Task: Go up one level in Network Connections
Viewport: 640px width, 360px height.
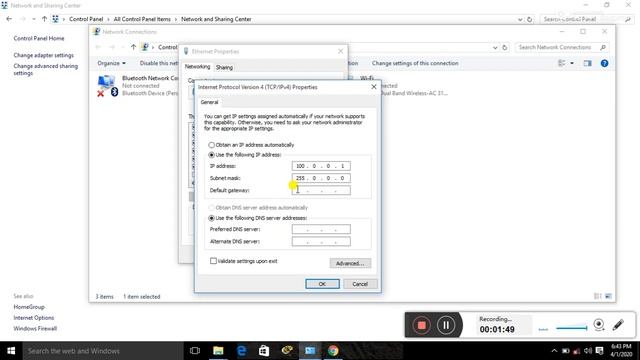Action: 133,47
